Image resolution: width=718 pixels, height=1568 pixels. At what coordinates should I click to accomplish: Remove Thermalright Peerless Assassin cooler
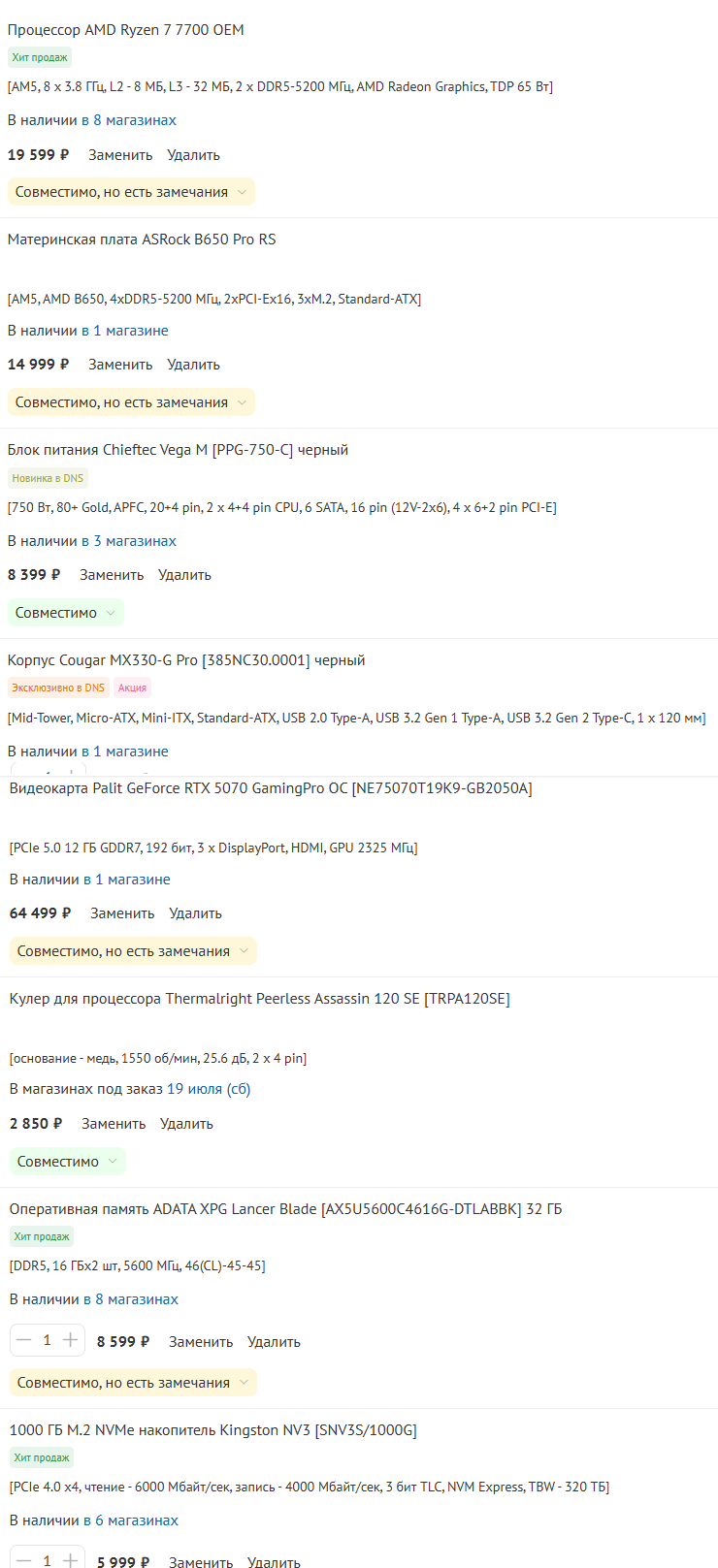(x=186, y=1124)
